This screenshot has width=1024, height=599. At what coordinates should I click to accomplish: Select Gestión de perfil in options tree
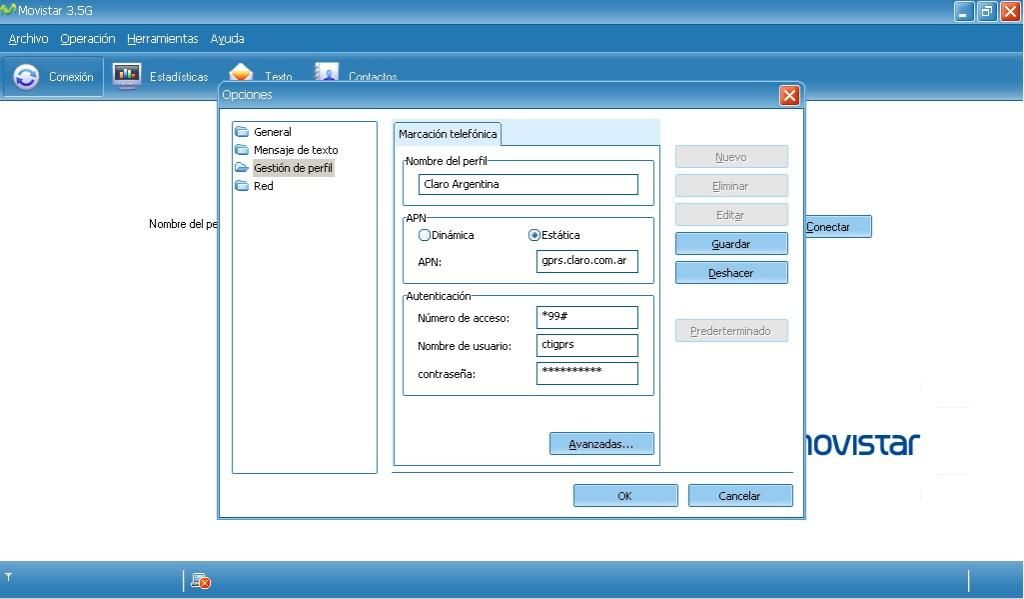point(293,168)
